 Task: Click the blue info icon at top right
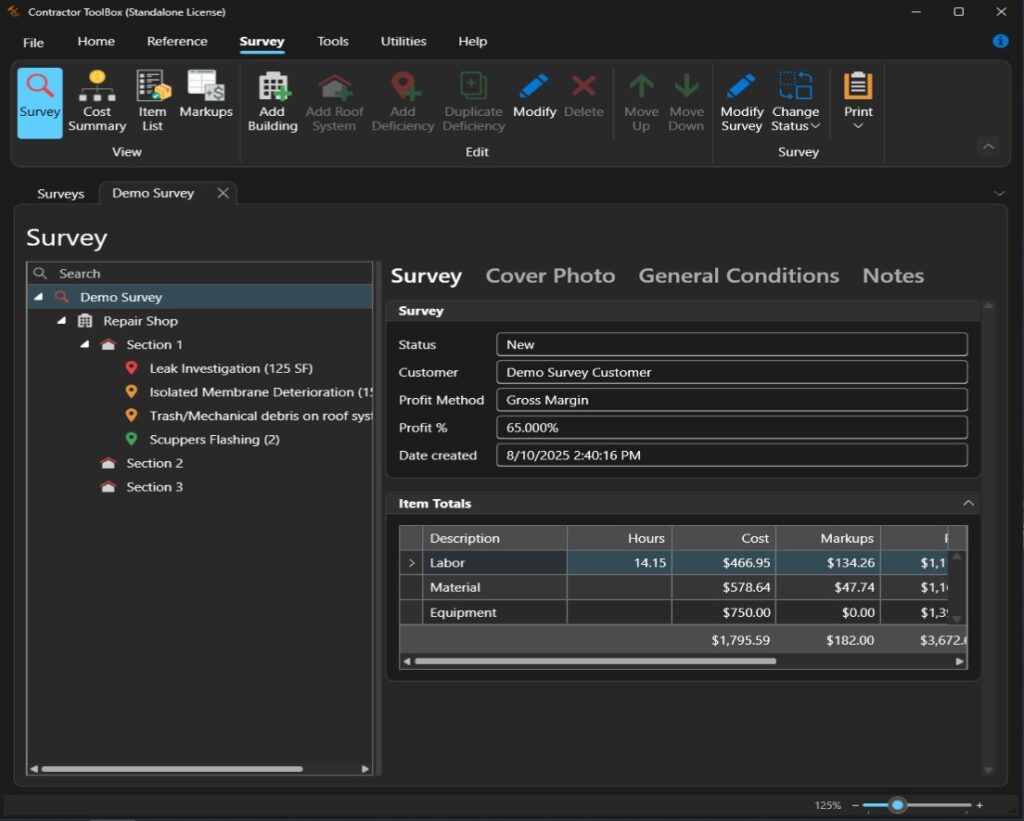point(1000,41)
